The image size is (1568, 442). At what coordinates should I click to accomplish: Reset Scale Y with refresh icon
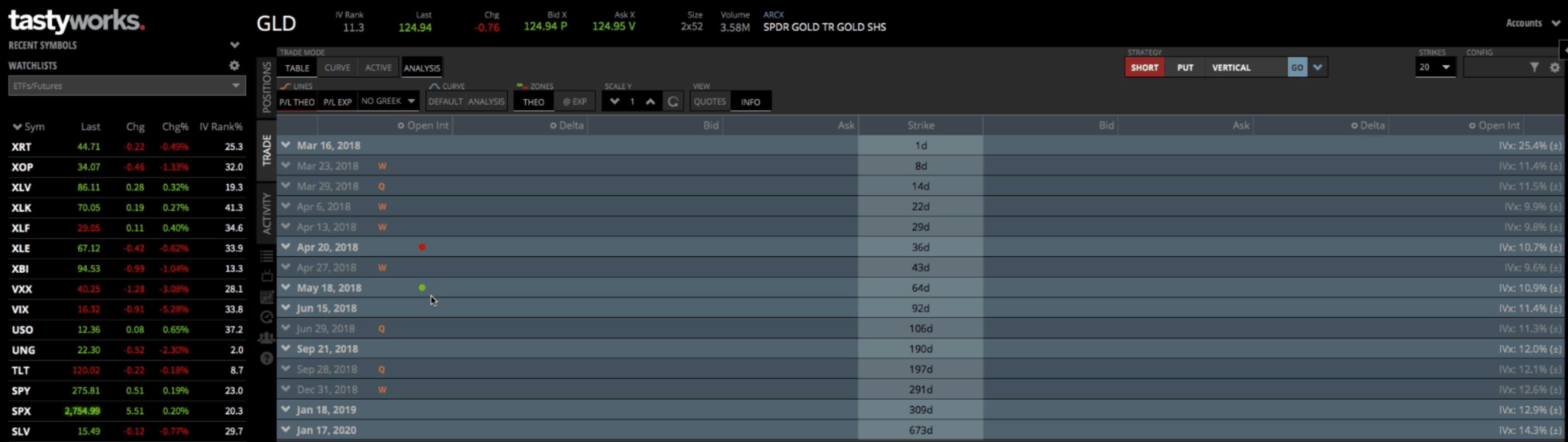click(673, 102)
